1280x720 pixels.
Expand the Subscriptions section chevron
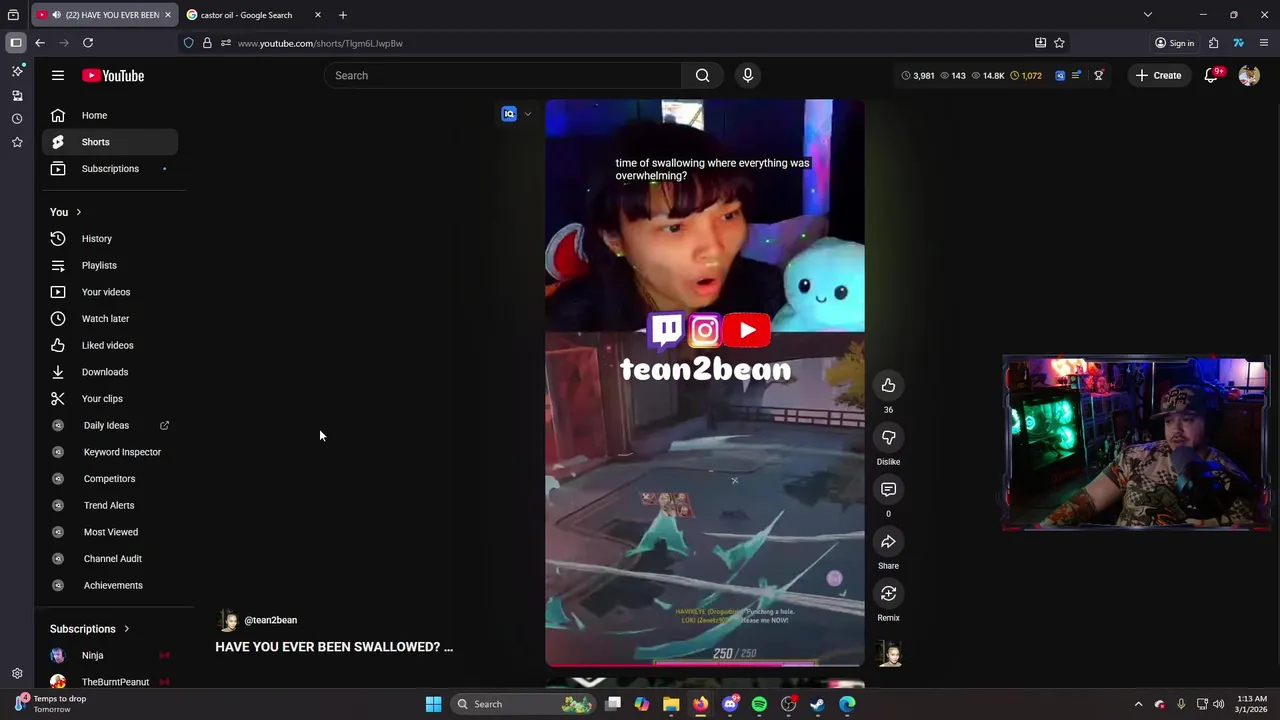[126, 629]
